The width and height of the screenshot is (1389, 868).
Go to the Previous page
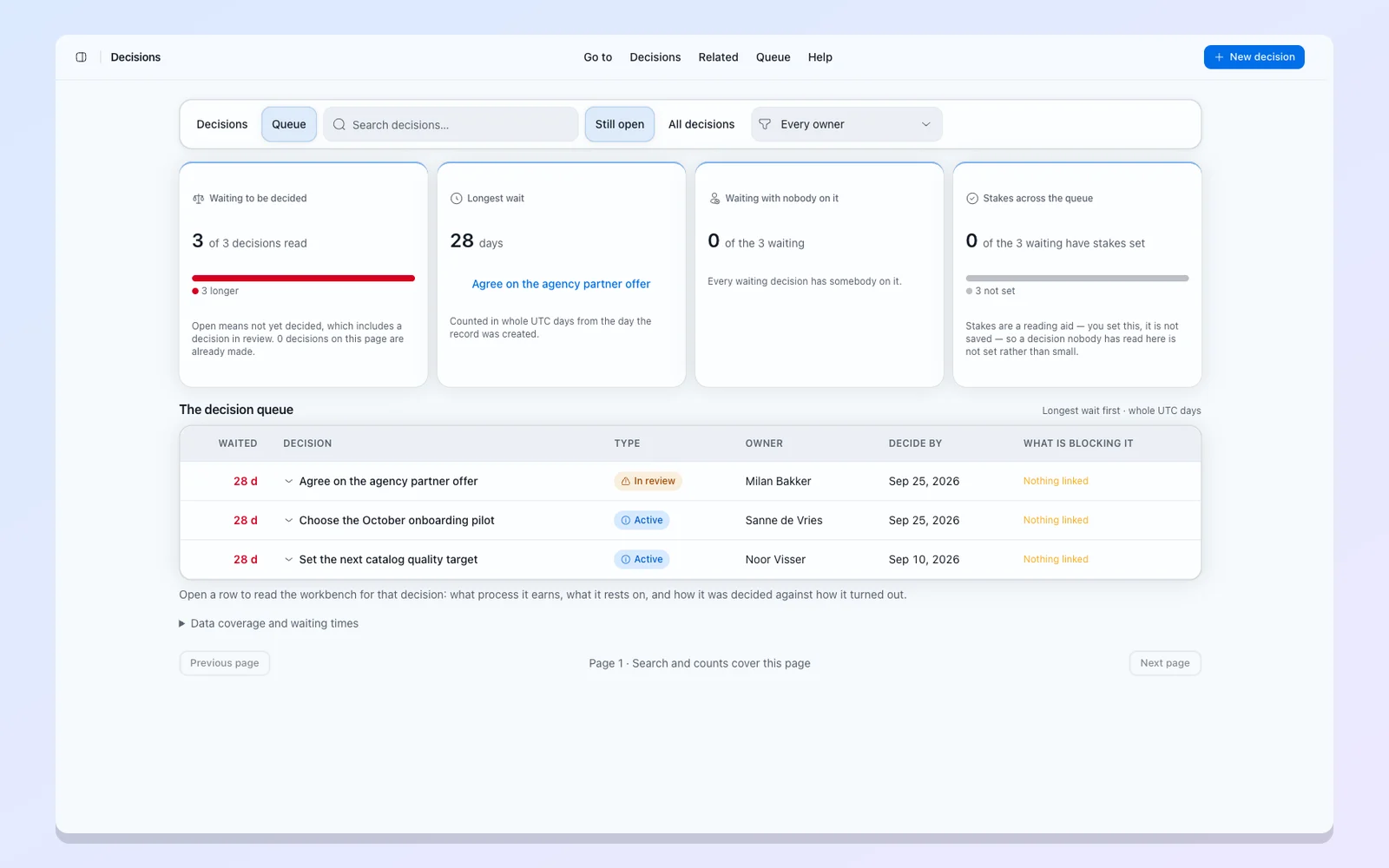click(225, 663)
